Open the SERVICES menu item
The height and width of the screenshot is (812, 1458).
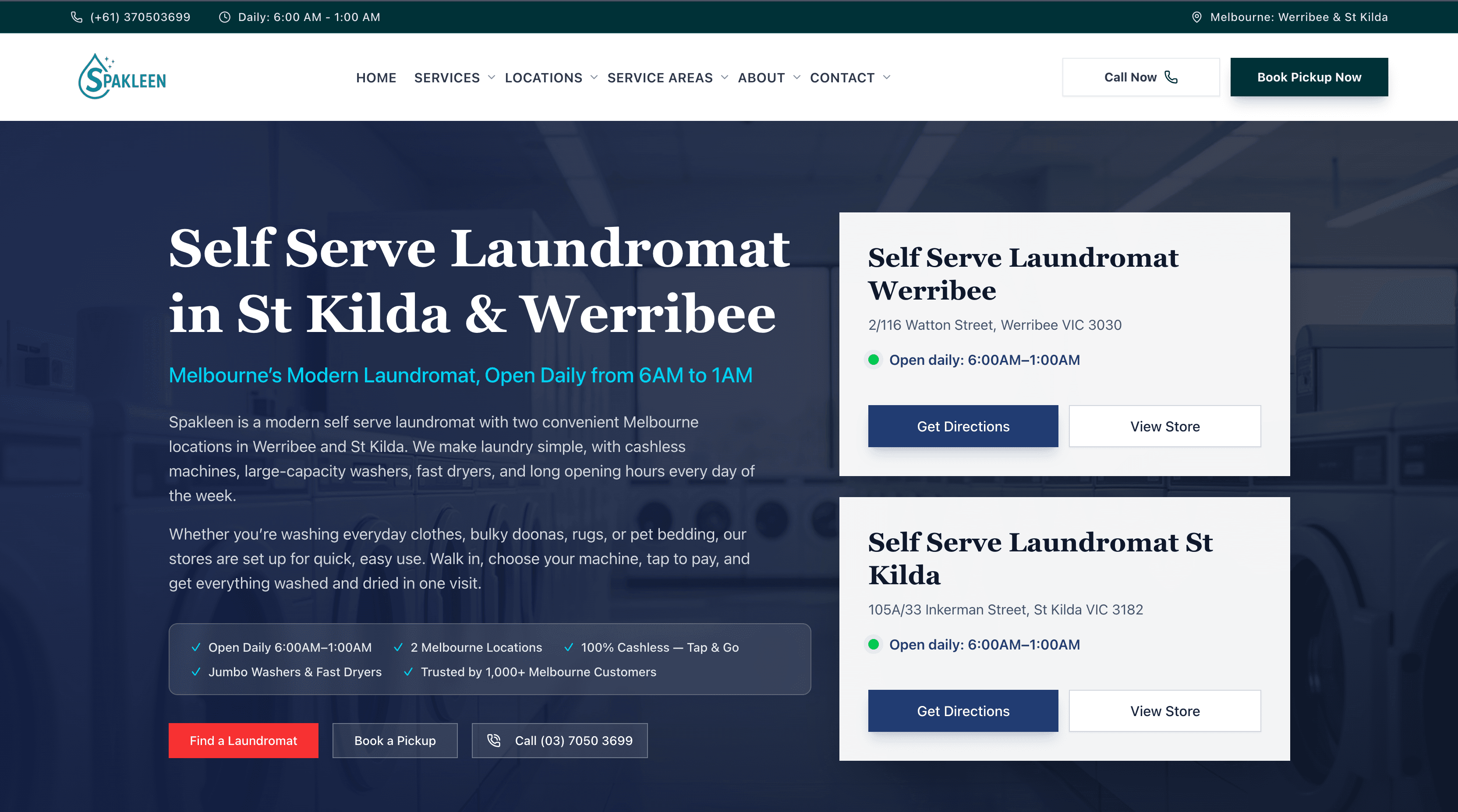pos(446,78)
